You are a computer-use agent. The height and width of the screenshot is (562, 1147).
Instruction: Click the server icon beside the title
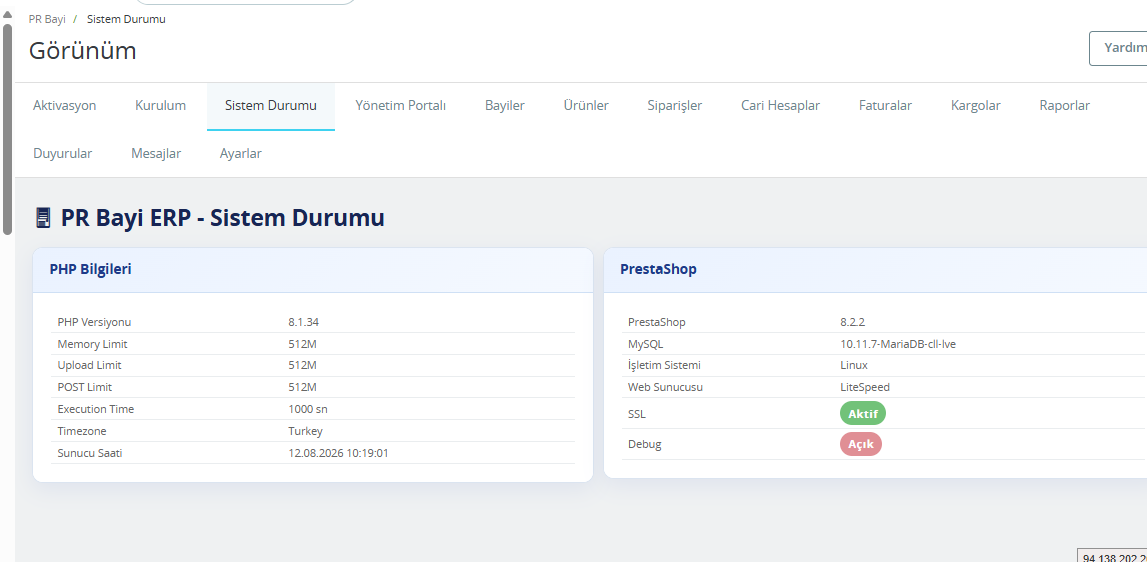click(43, 218)
